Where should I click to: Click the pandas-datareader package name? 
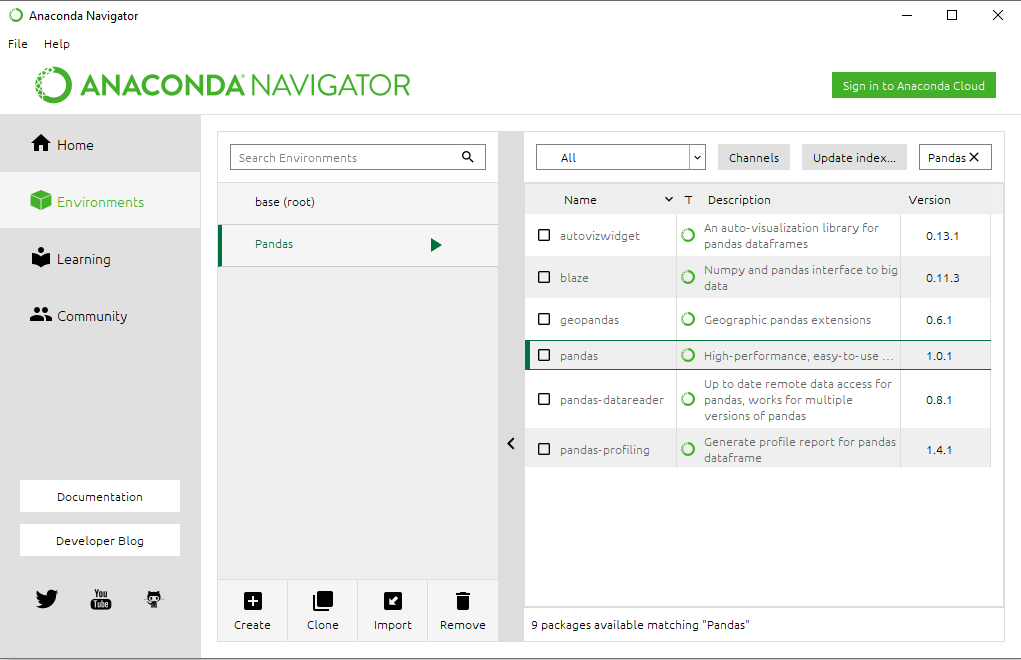pyautogui.click(x=611, y=400)
